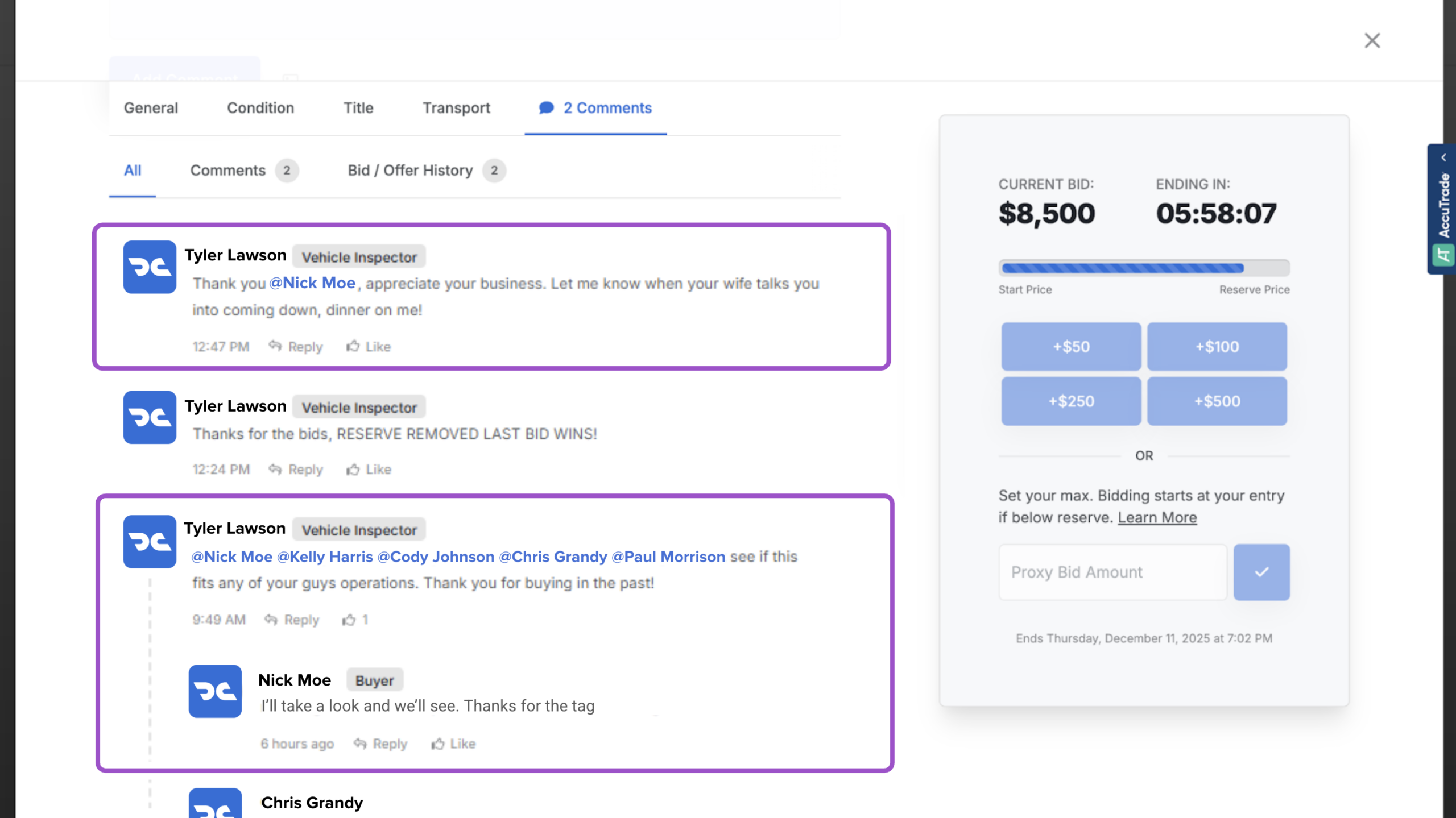
Task: Click Chris Grandy's avatar
Action: click(215, 803)
